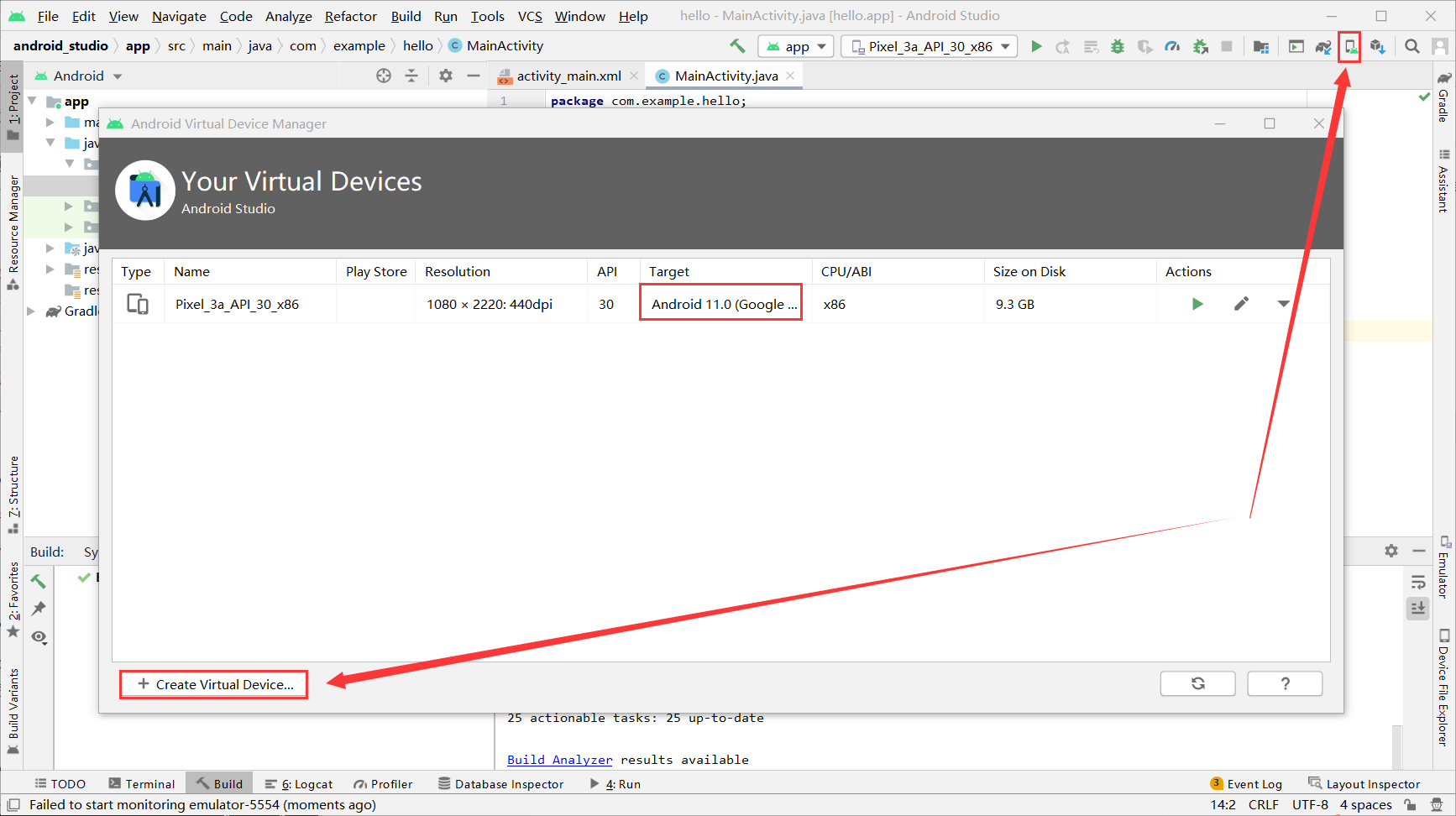Image resolution: width=1456 pixels, height=816 pixels.
Task: Open Pixel_3a_API_30_x86 actions dropdown arrow
Action: (1284, 304)
